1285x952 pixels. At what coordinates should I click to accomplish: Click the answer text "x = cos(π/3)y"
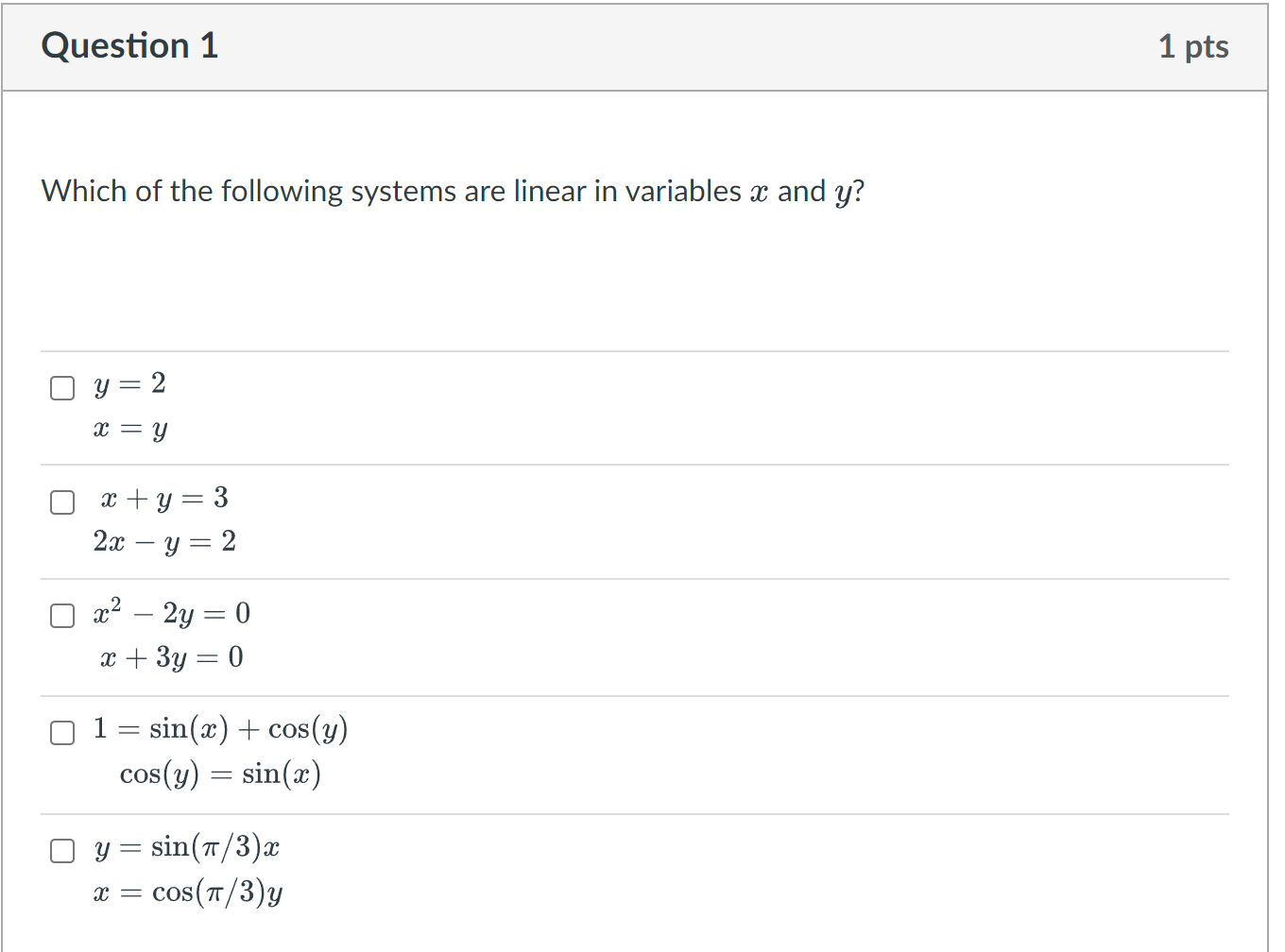188,892
